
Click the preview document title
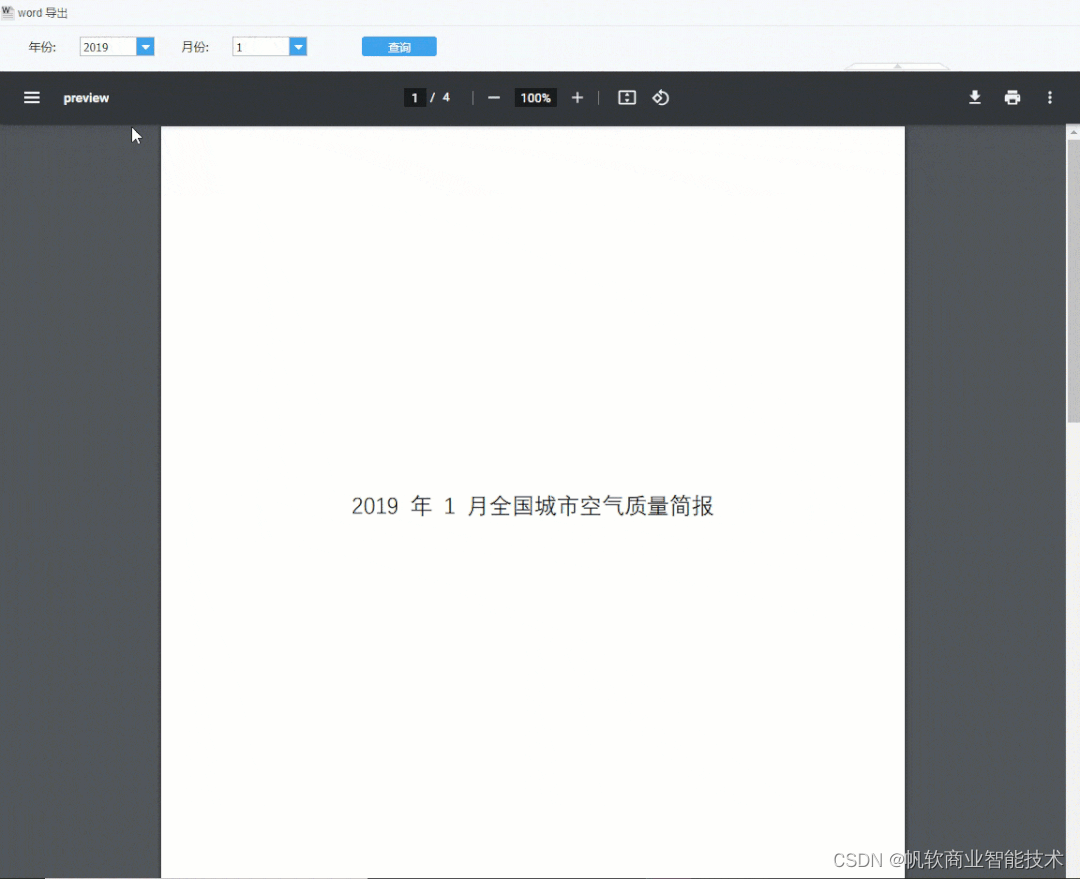coord(86,98)
